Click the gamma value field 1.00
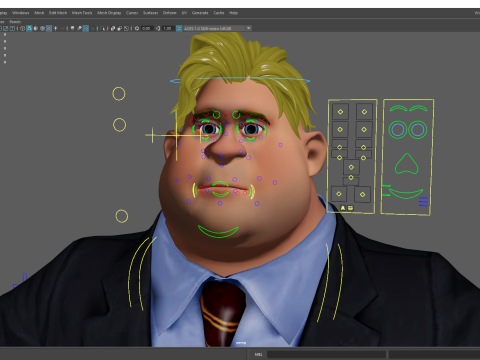The height and width of the screenshot is (360, 480). click(168, 28)
